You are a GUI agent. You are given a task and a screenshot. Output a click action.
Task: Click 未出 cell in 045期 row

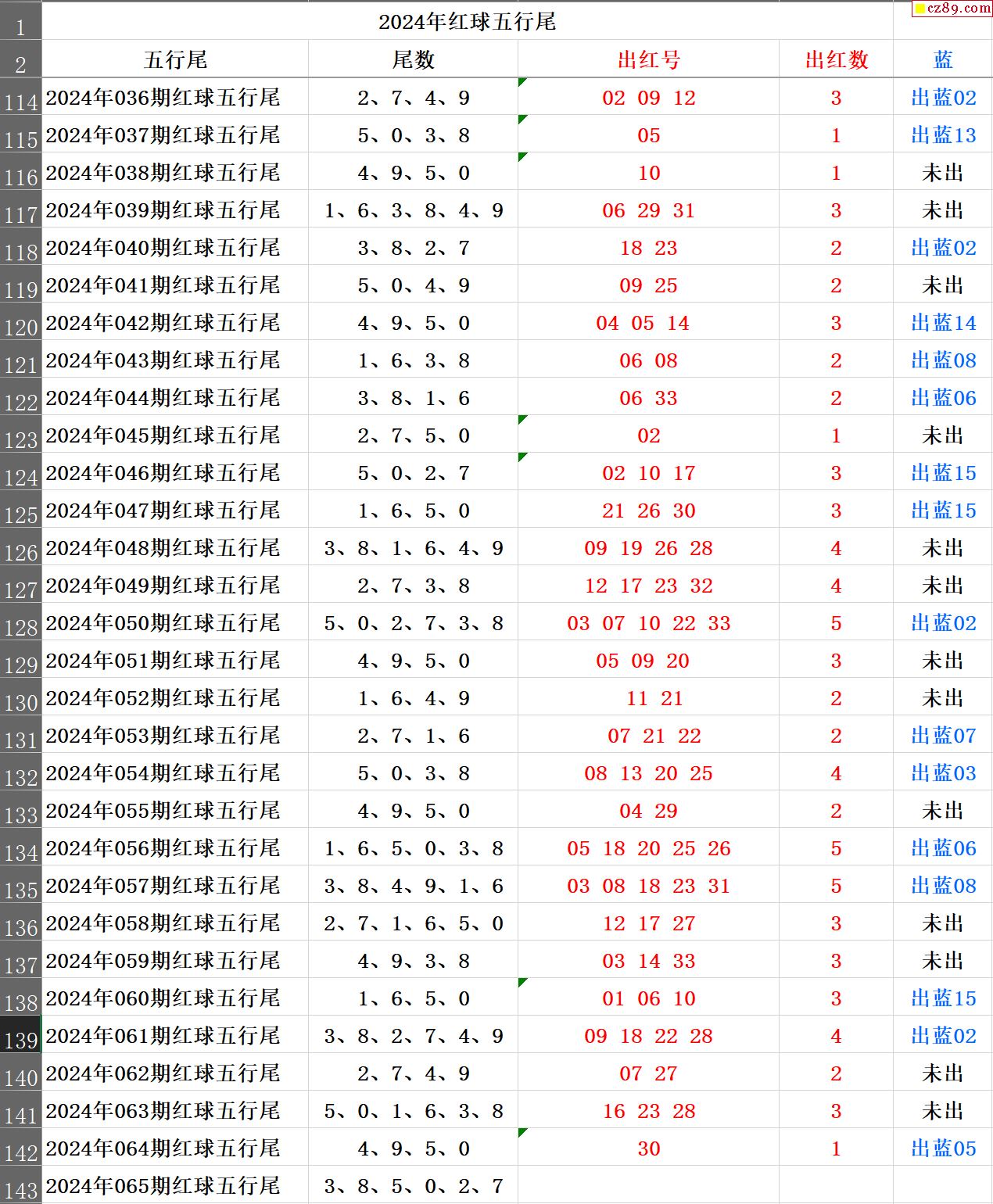pos(943,435)
